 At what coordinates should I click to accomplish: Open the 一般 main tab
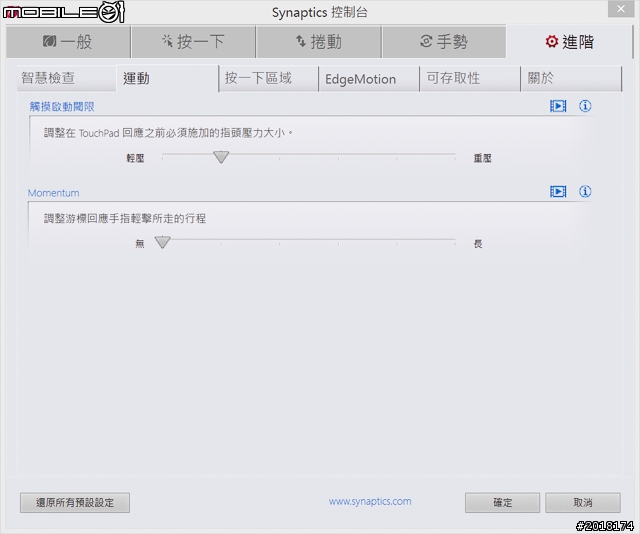68,42
